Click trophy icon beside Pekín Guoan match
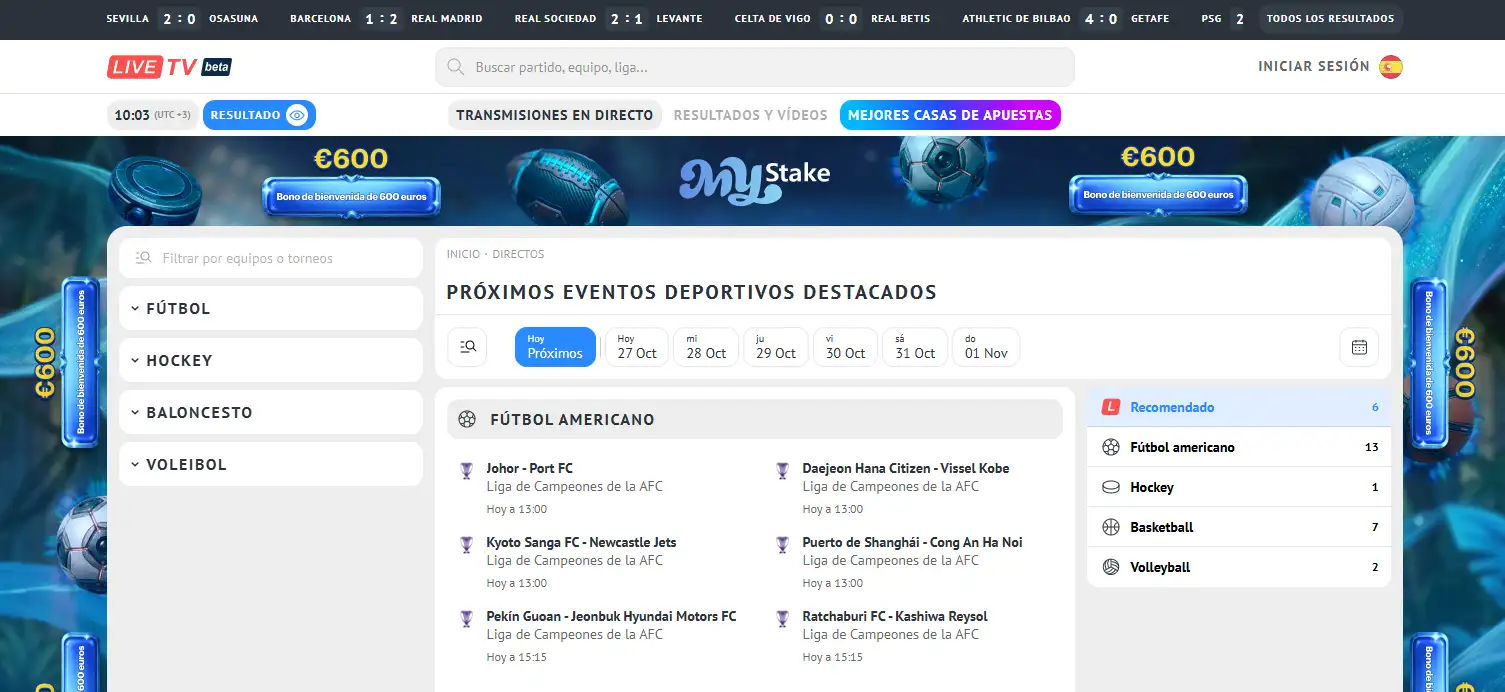 (x=466, y=618)
